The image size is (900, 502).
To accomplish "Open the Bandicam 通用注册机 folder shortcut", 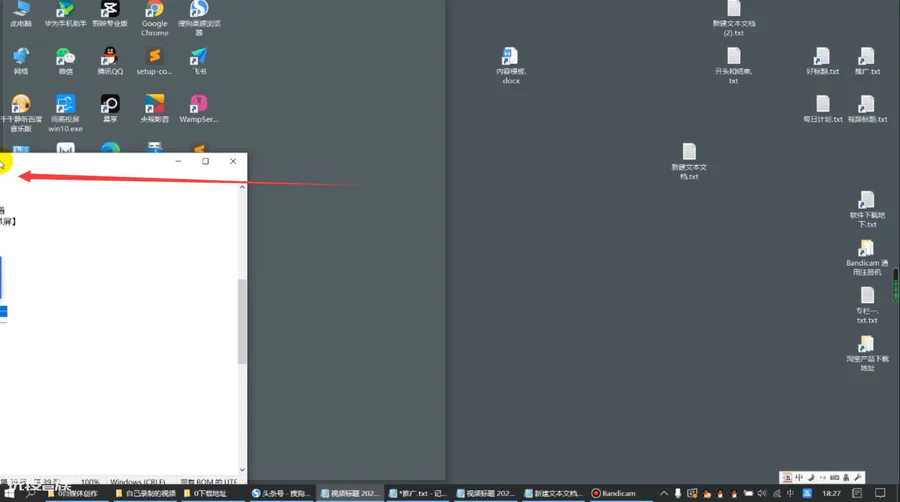I will point(867,257).
